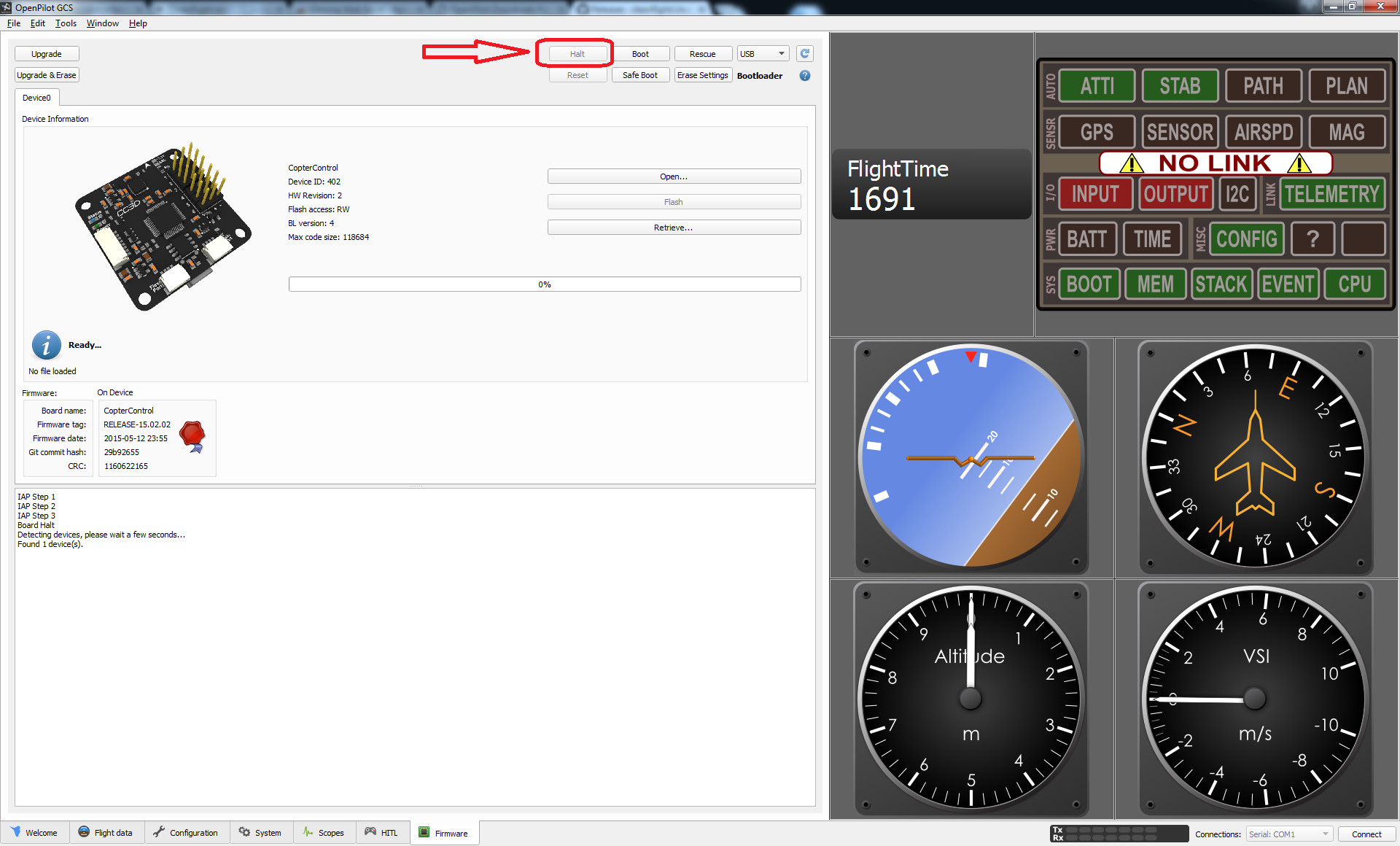Click the BATT power indicator
Image resolution: width=1400 pixels, height=846 pixels.
(1086, 239)
